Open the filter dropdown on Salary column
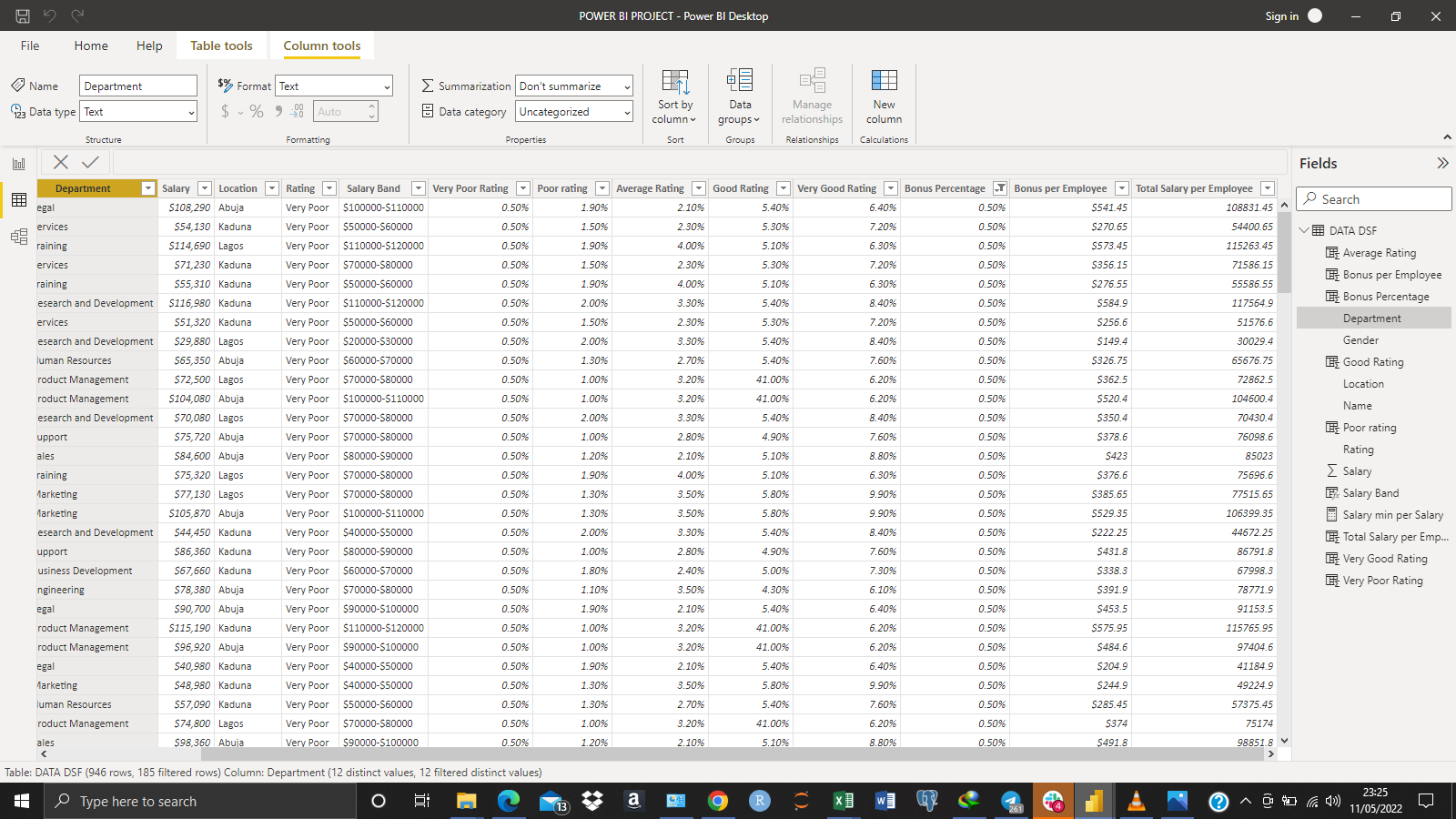 click(204, 188)
